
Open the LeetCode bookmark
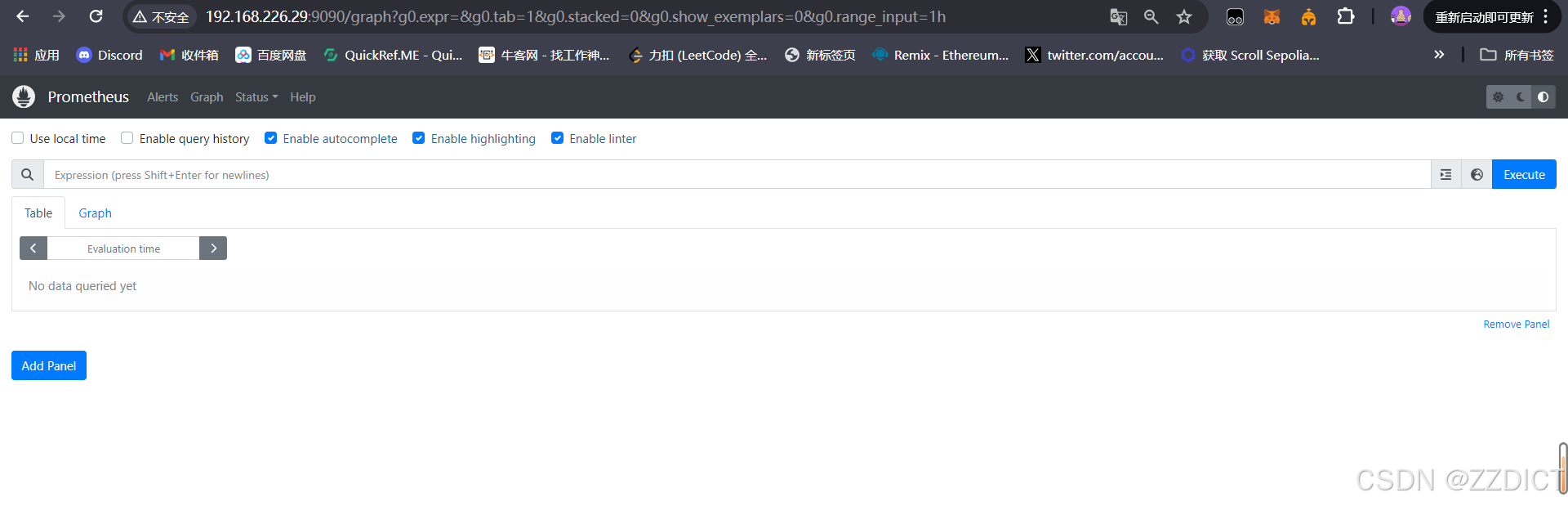pyautogui.click(x=698, y=55)
